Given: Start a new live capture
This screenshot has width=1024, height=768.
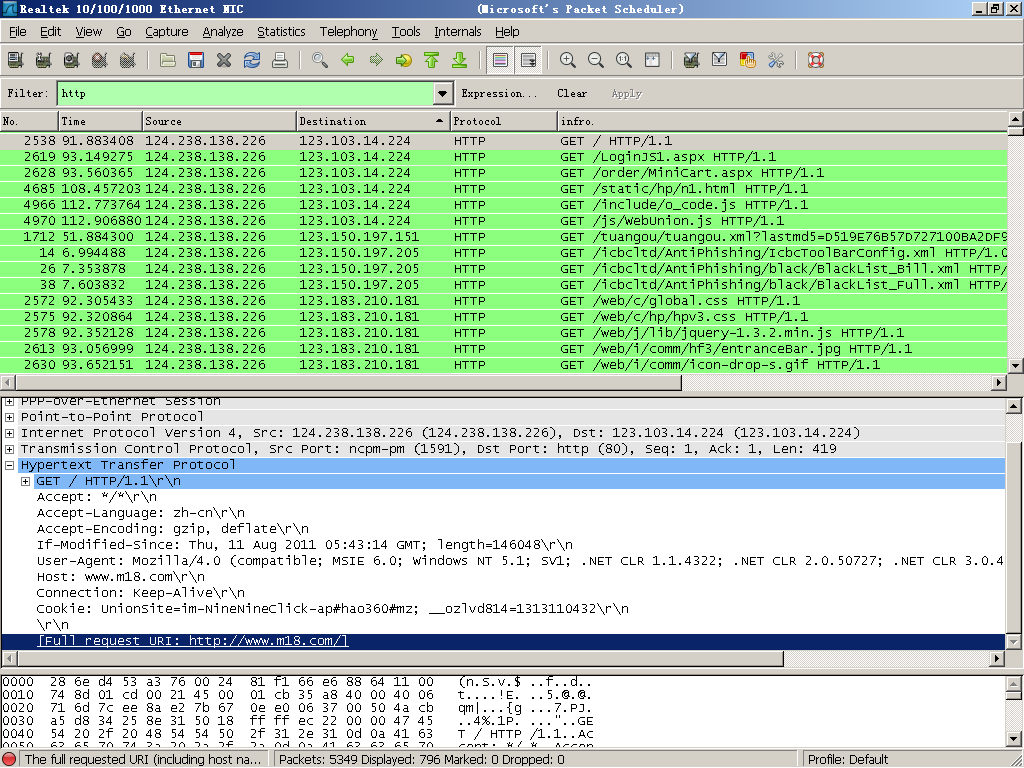Looking at the screenshot, I should 72,60.
